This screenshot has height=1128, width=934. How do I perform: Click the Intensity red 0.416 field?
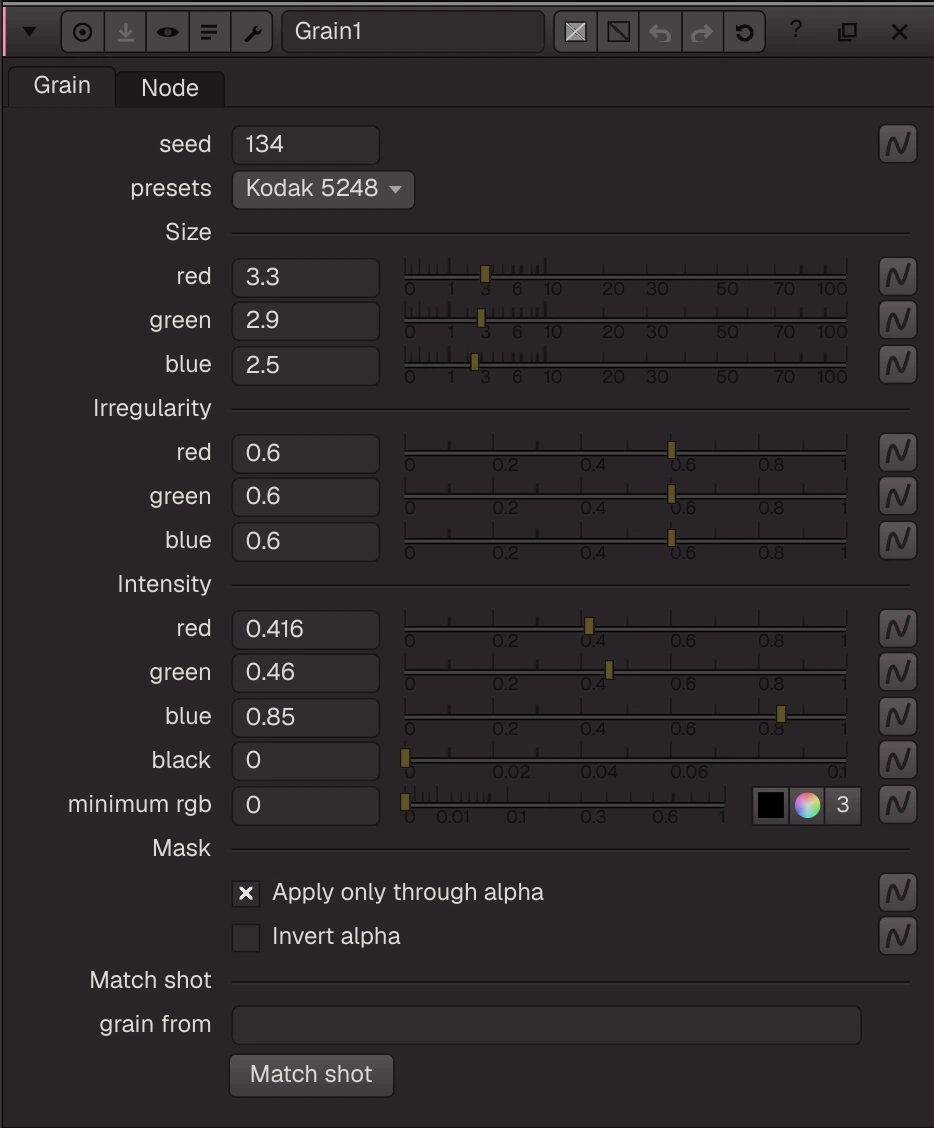(x=306, y=629)
